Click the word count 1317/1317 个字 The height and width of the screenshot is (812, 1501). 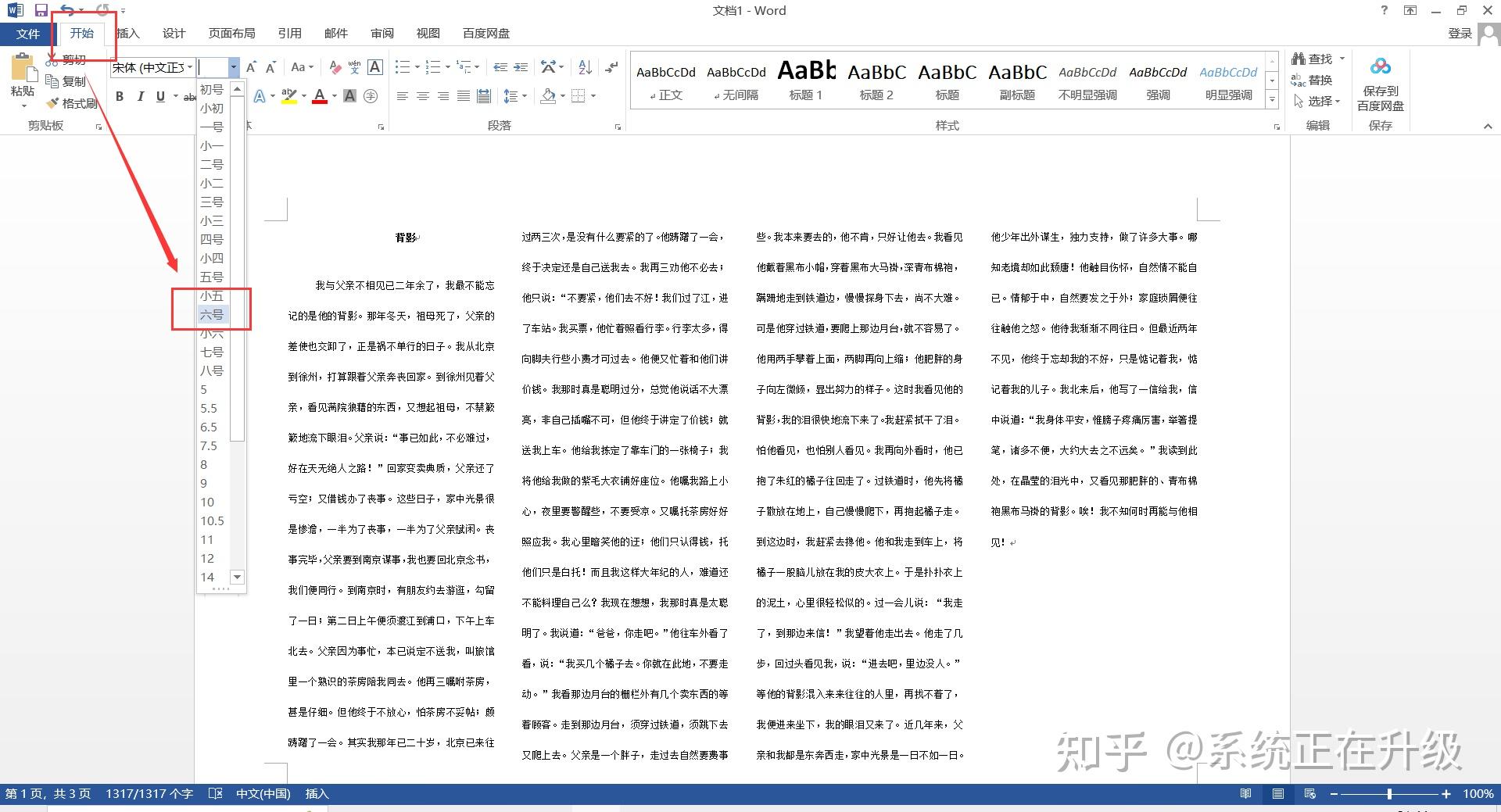coord(149,793)
